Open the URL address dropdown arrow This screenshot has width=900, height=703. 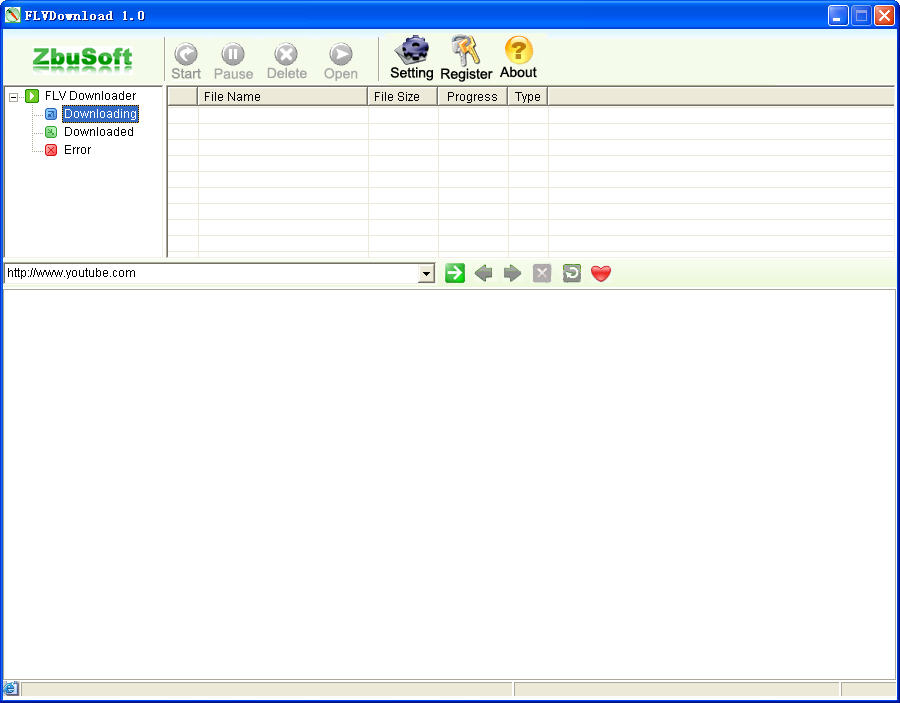pyautogui.click(x=427, y=273)
